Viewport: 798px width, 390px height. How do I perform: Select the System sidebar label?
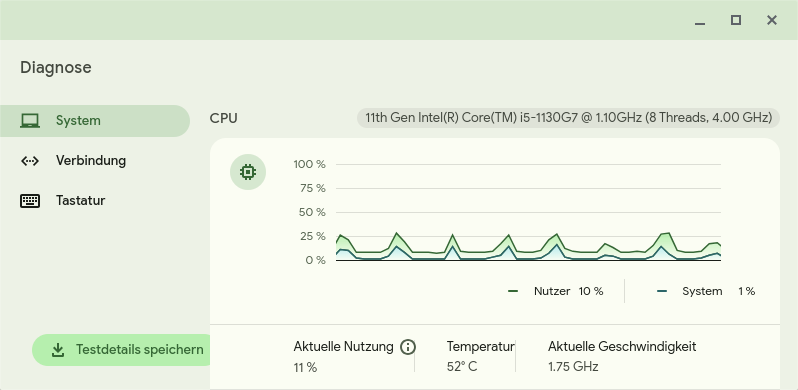[x=78, y=121]
